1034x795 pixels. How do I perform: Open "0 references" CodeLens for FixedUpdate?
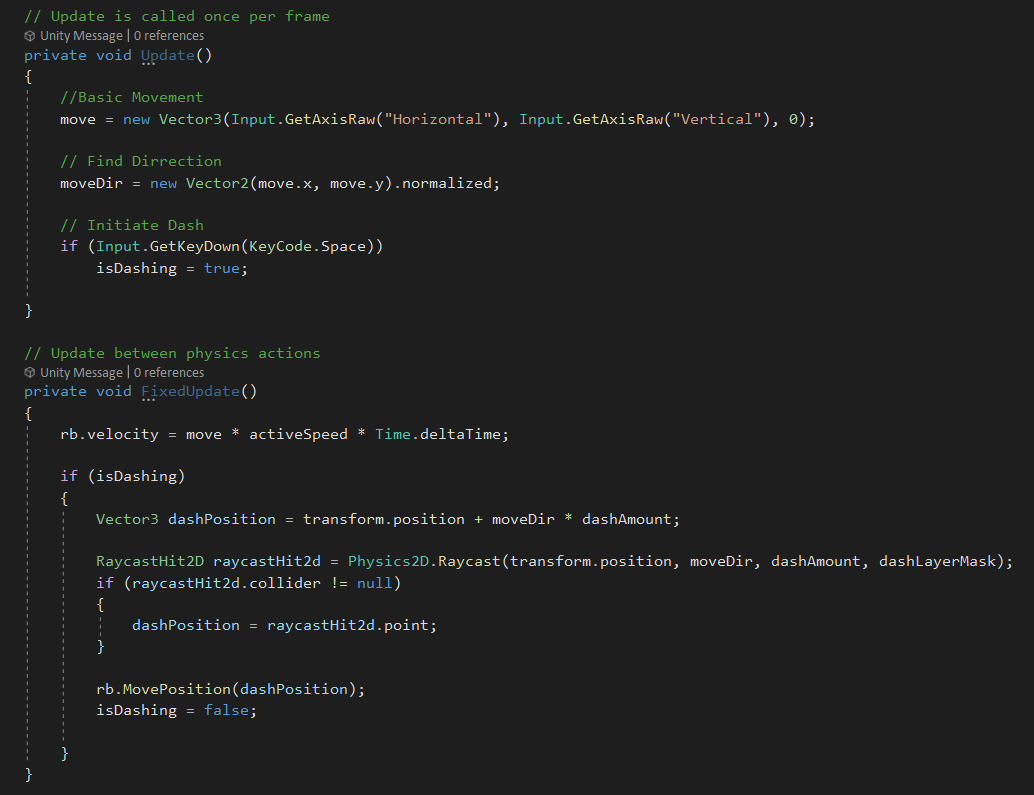point(170,371)
